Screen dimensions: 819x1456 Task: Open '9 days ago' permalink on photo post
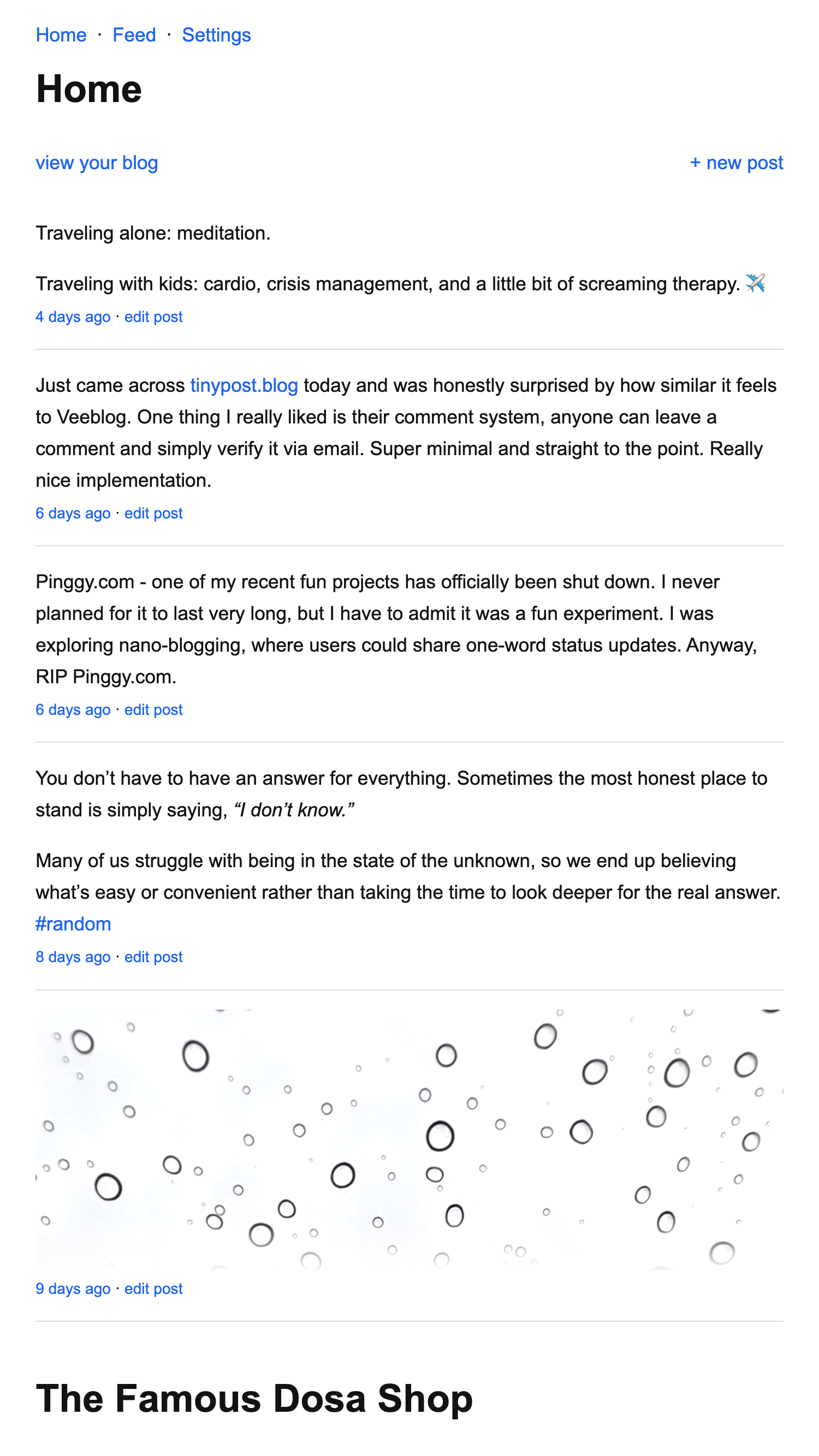point(73,1288)
